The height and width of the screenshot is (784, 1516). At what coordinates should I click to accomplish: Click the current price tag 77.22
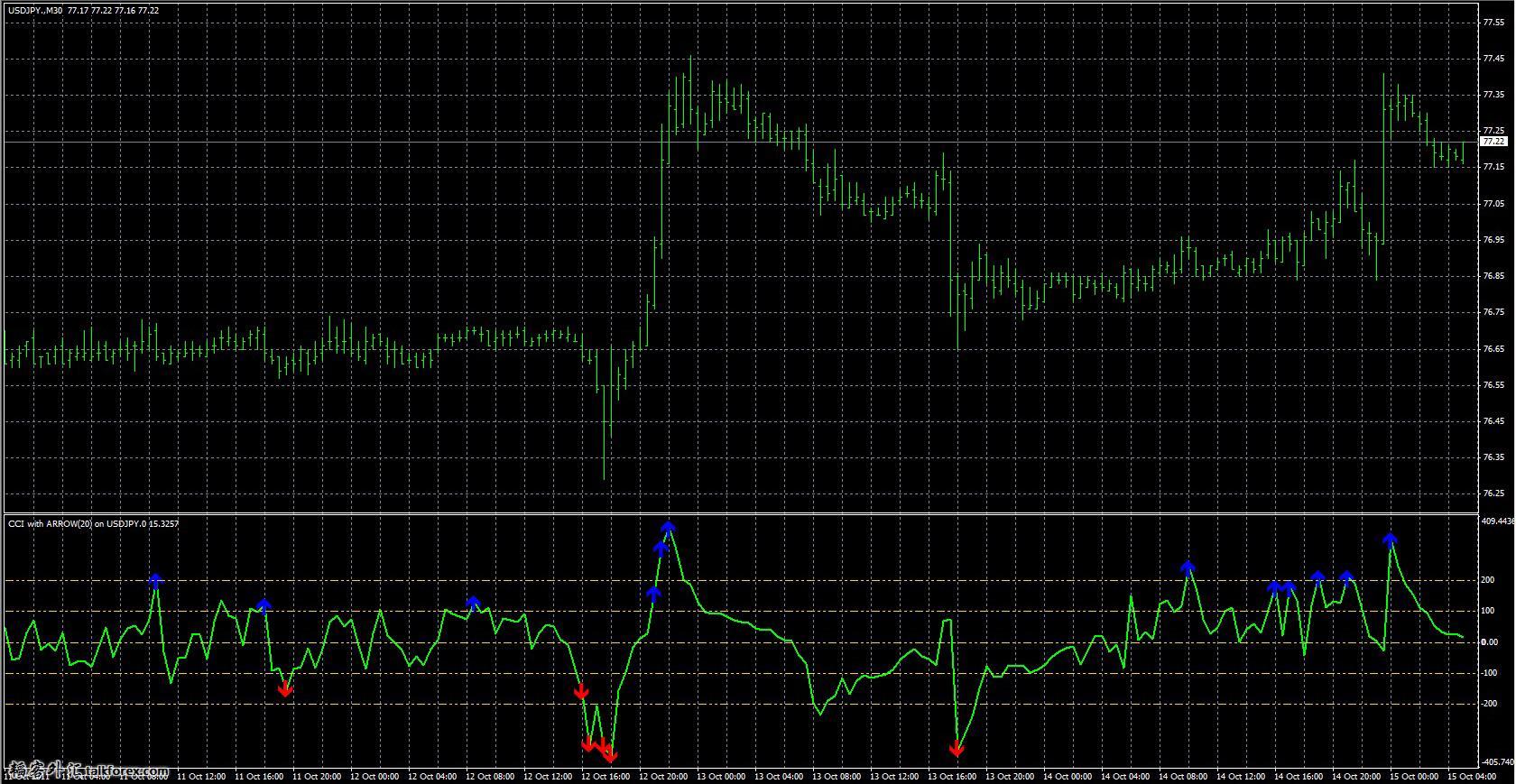coord(1493,142)
